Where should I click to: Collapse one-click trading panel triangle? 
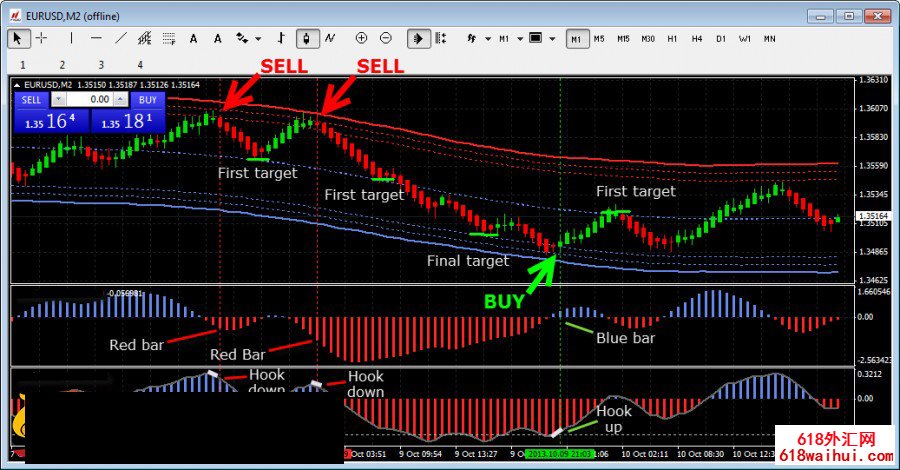click(x=17, y=85)
